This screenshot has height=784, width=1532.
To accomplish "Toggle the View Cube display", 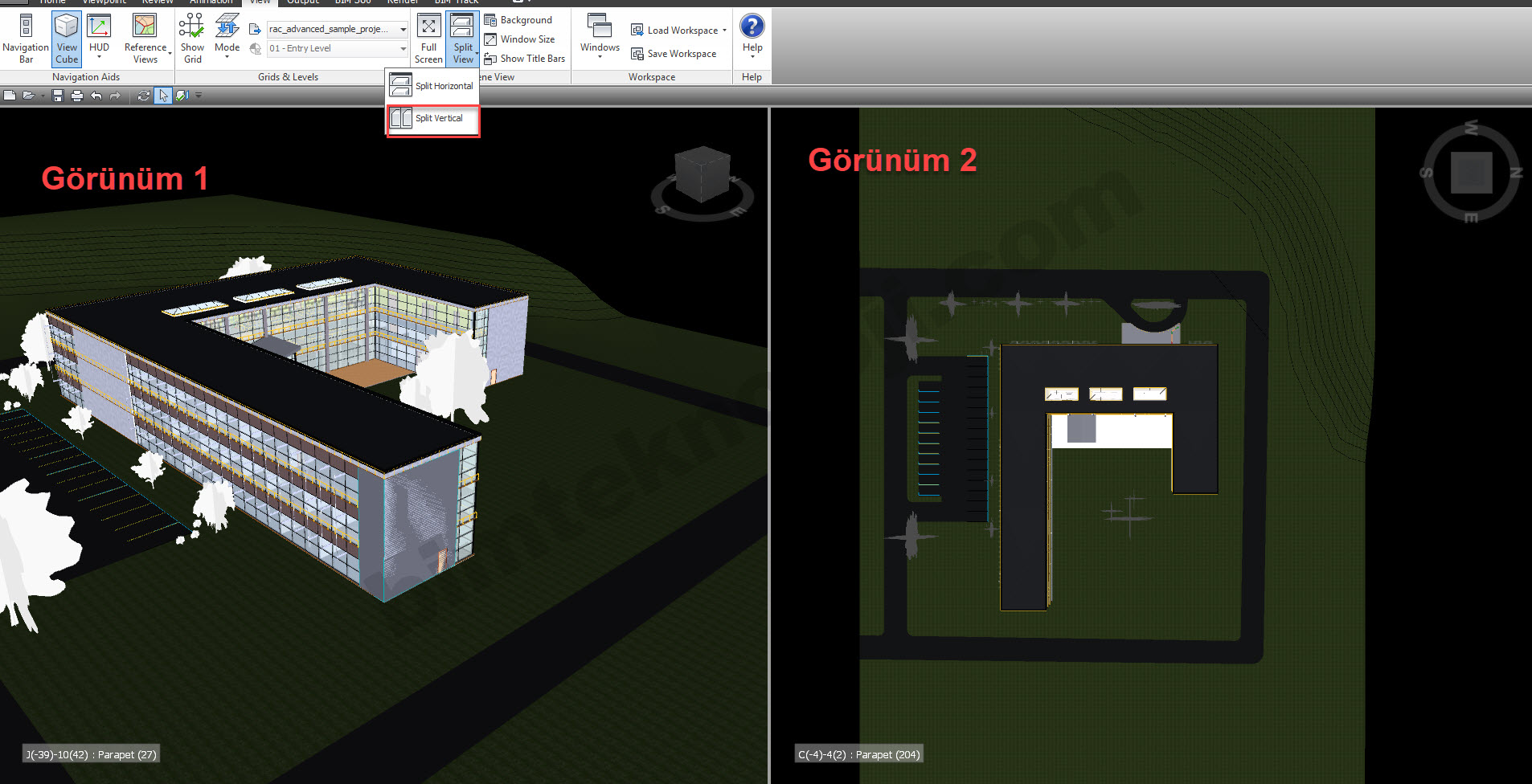I will pyautogui.click(x=67, y=38).
